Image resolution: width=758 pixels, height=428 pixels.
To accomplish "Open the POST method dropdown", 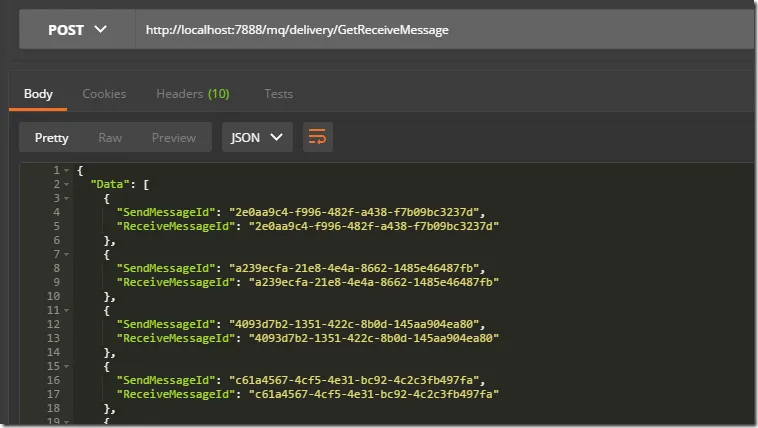I will [x=77, y=30].
